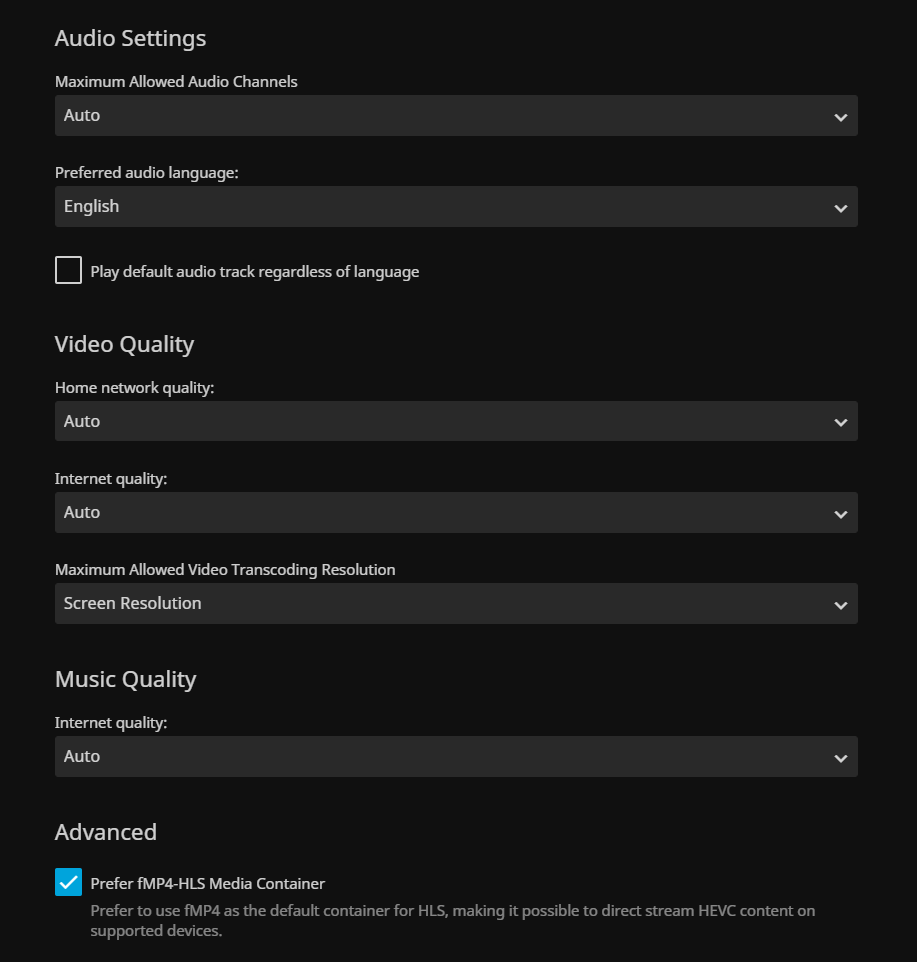Viewport: 917px width, 962px height.
Task: Click the 'Preferred audio language:' field label
Action: pyautogui.click(x=146, y=173)
